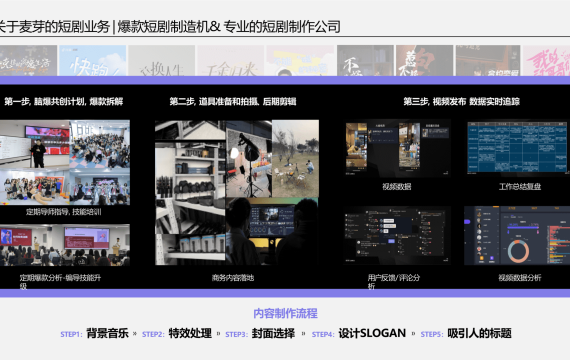570x360 pixels.
Task: Select the STEP5 吸引人的标题 label
Action: tap(466, 333)
